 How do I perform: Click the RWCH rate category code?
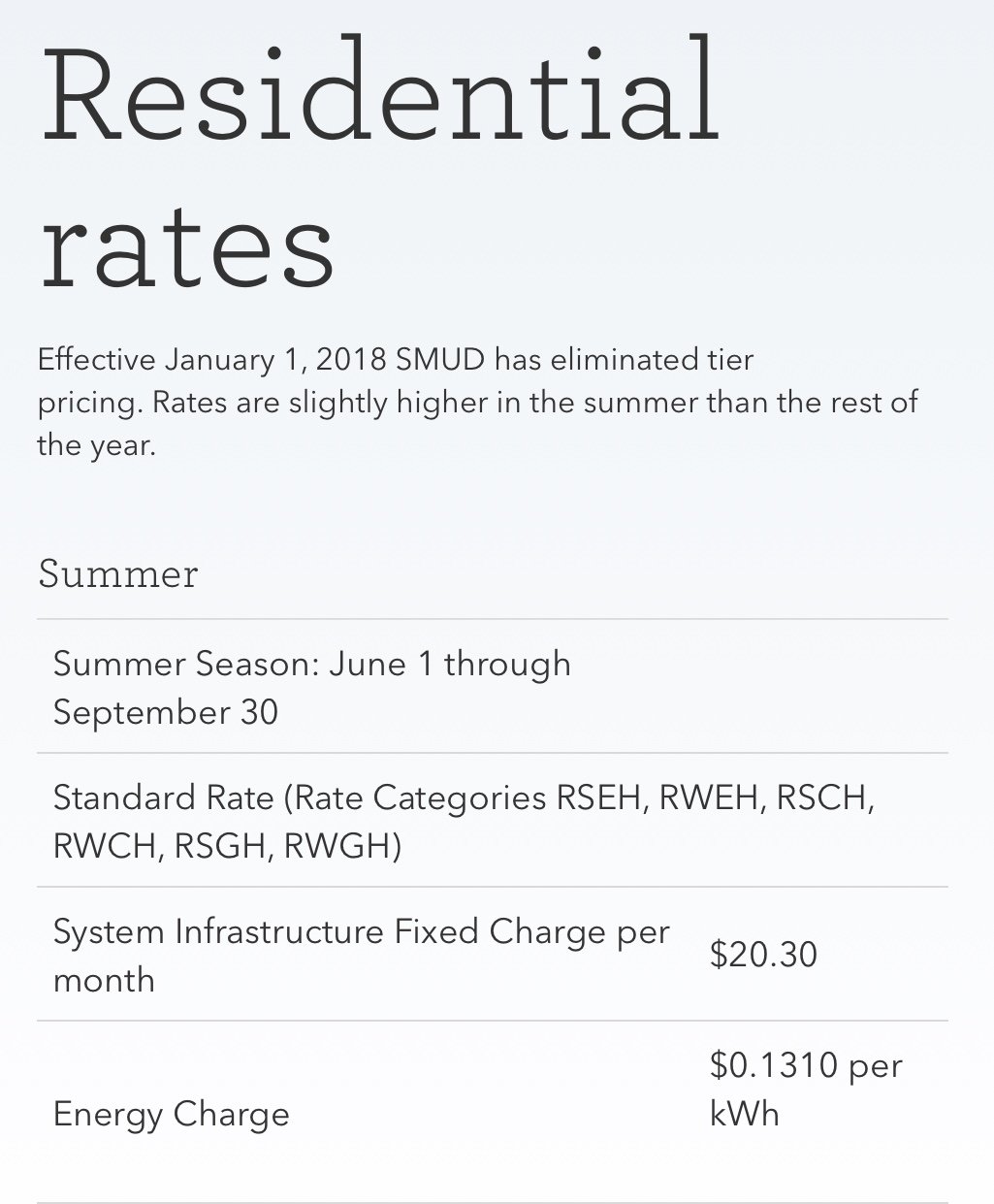pos(107,846)
